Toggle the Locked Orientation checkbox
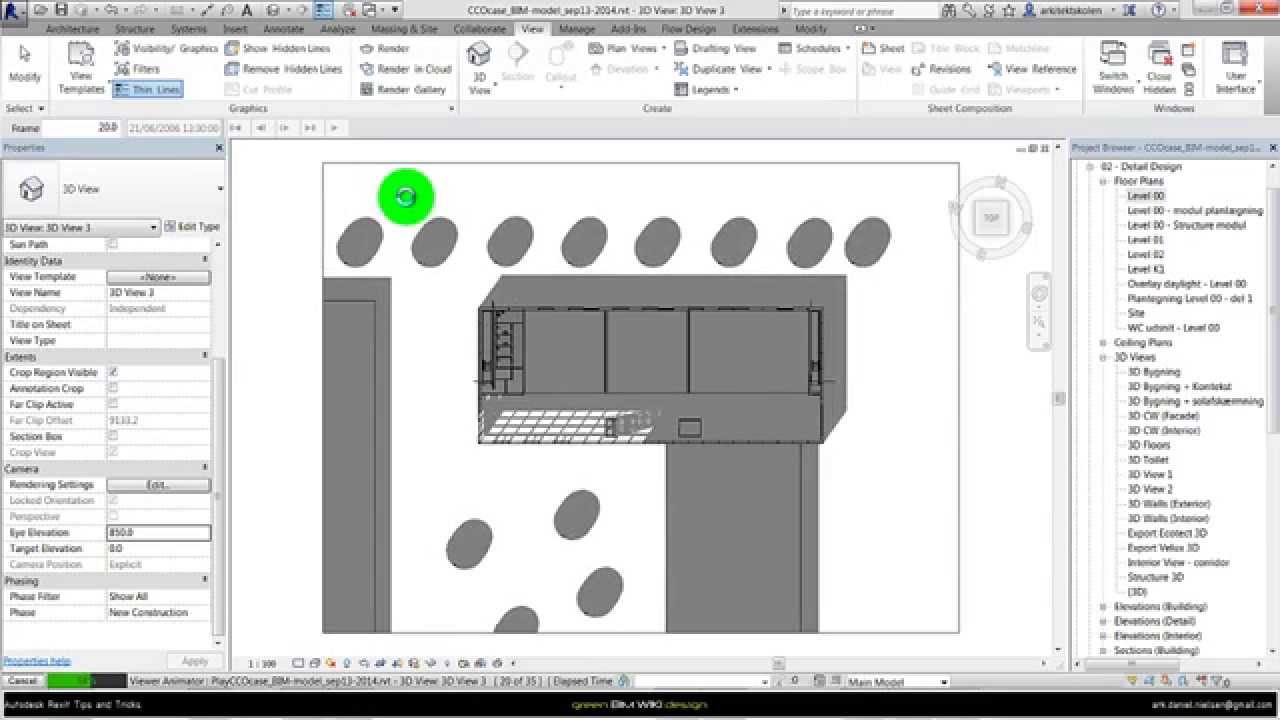1280x720 pixels. click(x=113, y=500)
